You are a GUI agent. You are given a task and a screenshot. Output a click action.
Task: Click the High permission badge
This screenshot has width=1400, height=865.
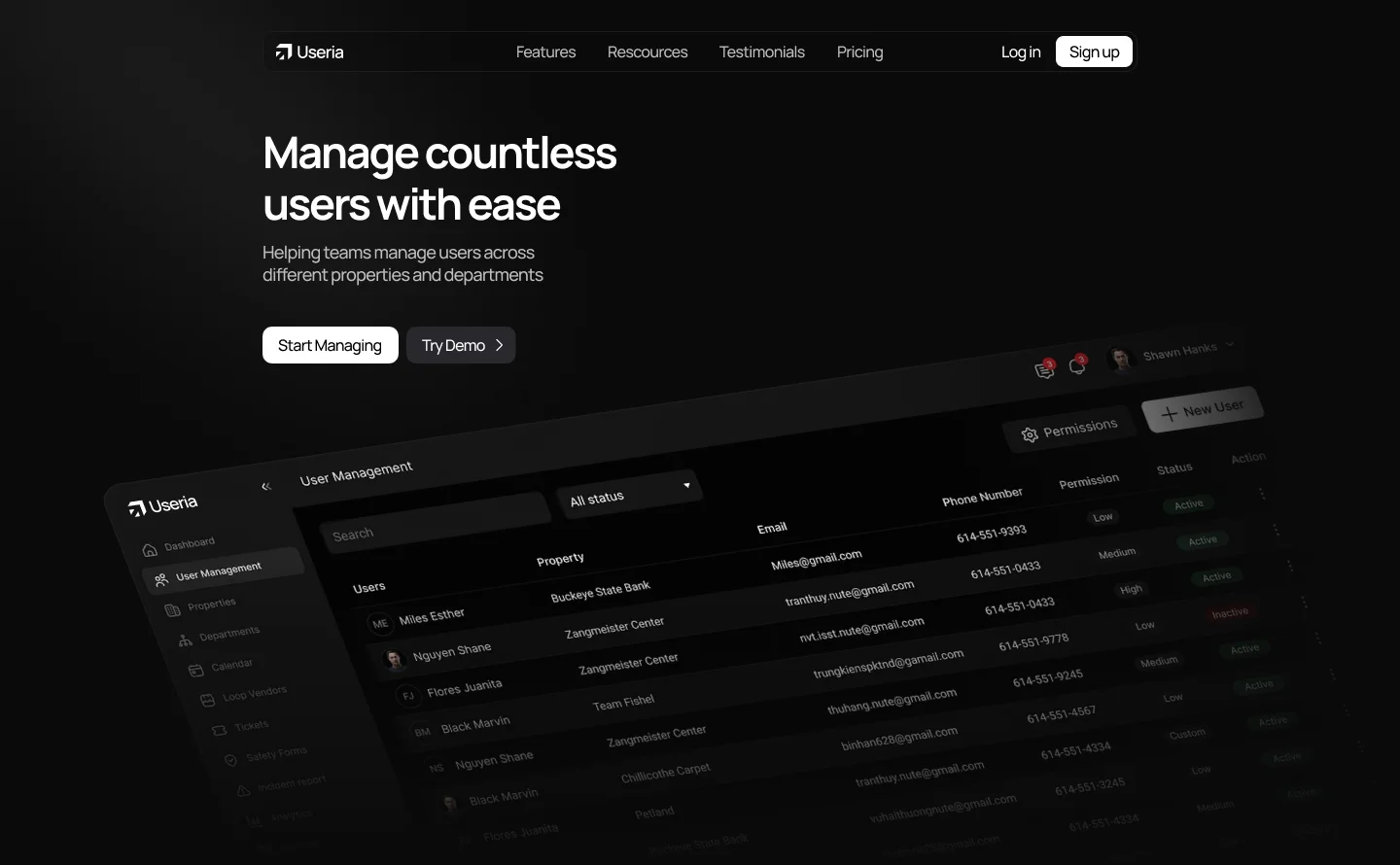coord(1131,590)
